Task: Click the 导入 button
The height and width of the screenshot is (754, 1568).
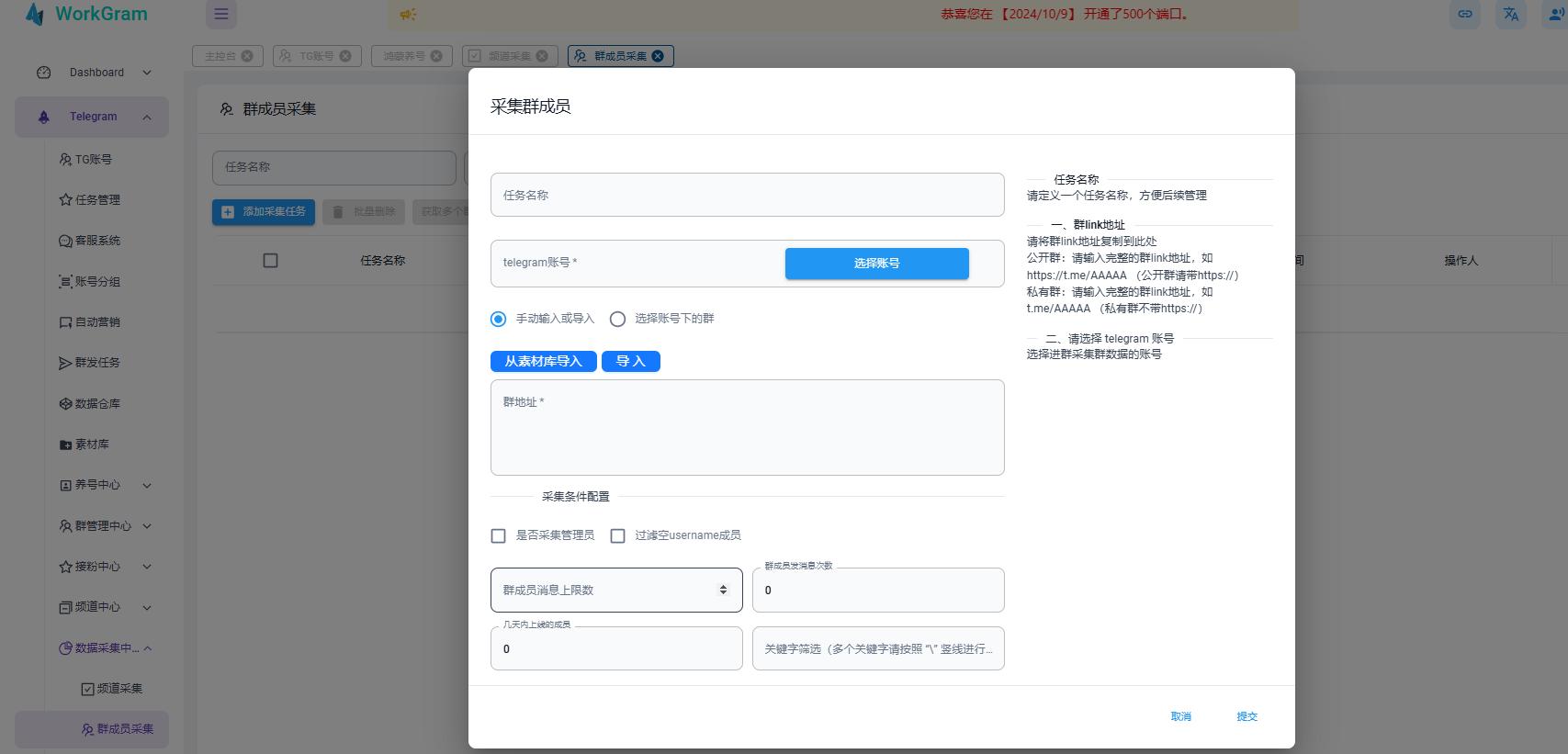Action: click(x=630, y=361)
